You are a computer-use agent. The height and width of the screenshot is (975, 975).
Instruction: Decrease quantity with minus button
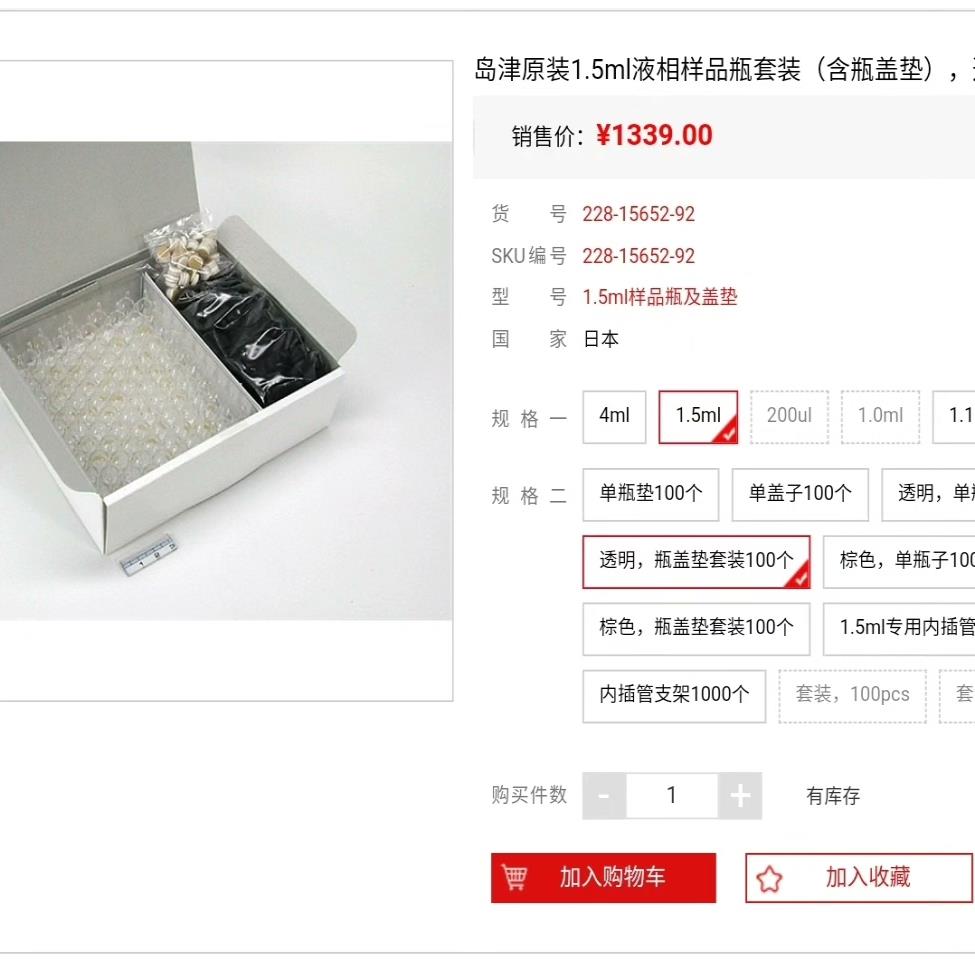(x=604, y=795)
